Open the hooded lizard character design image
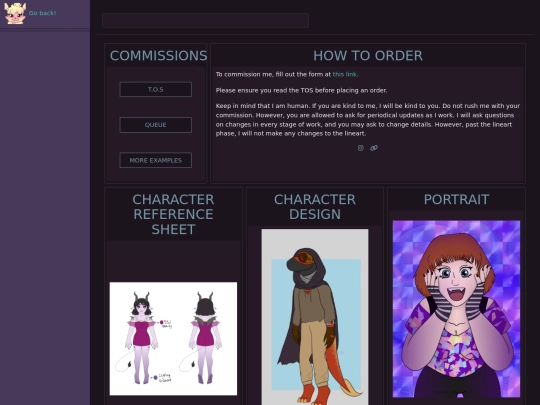 click(315, 317)
